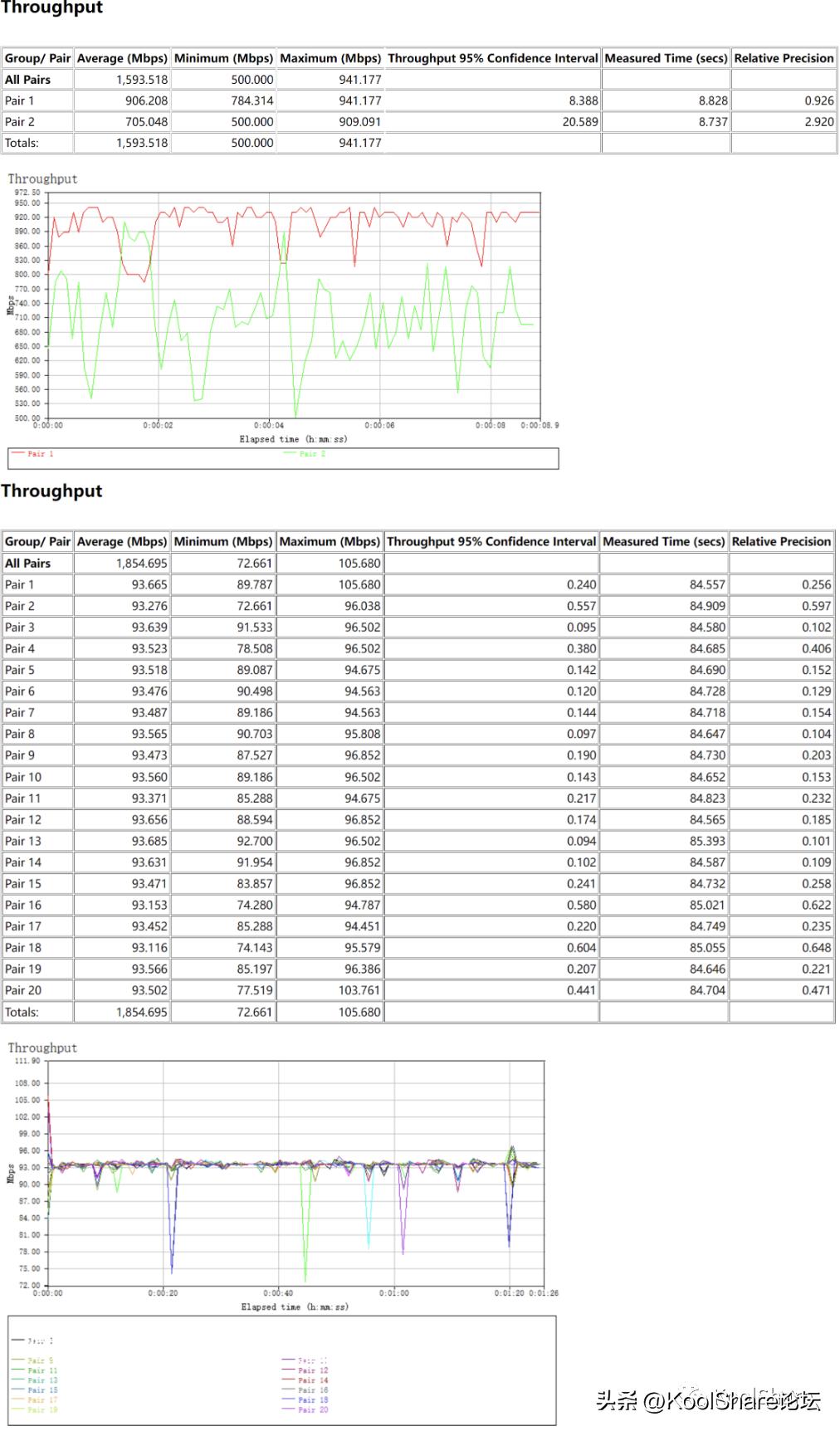The width and height of the screenshot is (840, 1431).
Task: Click the first table's Average (Mbps) column header
Action: (x=122, y=58)
